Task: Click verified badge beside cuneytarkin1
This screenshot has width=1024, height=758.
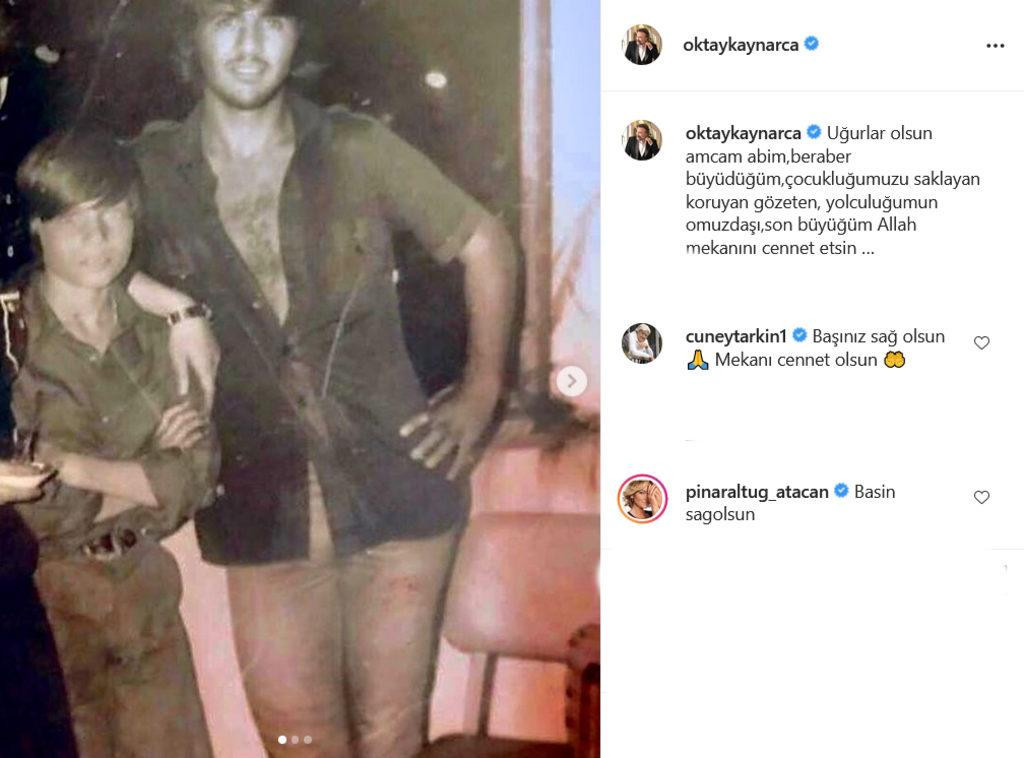Action: click(x=799, y=336)
